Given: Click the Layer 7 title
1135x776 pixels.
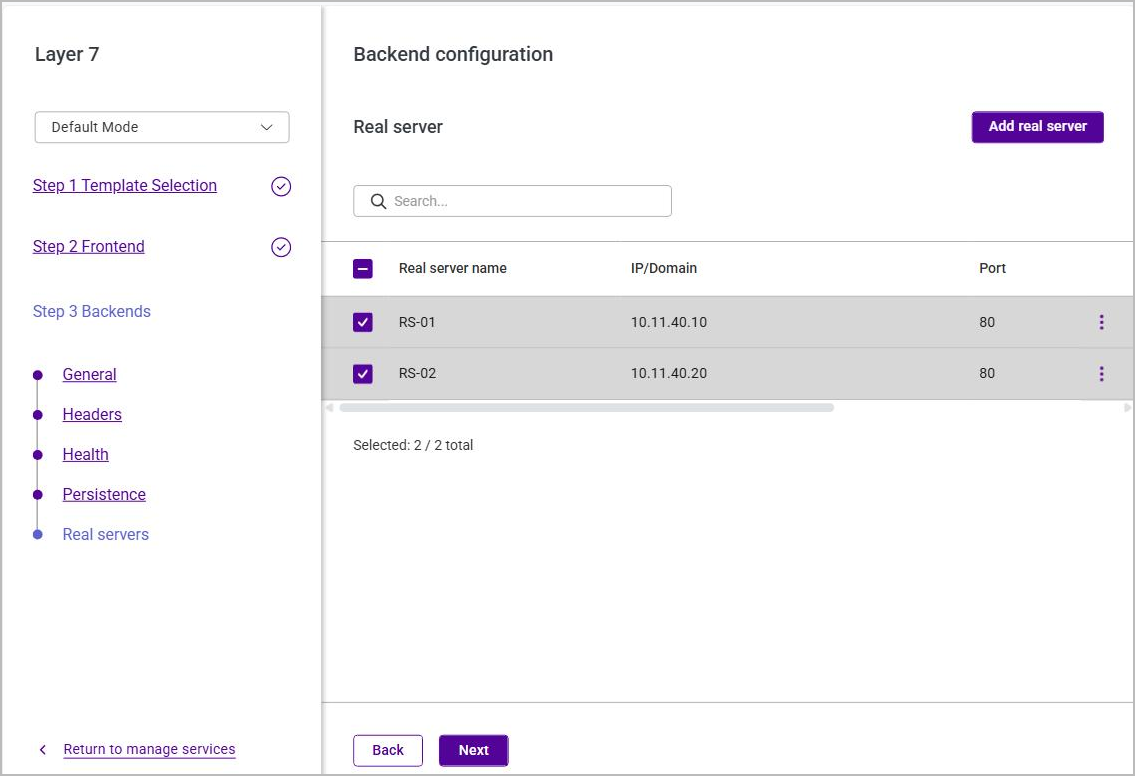Looking at the screenshot, I should [x=67, y=54].
